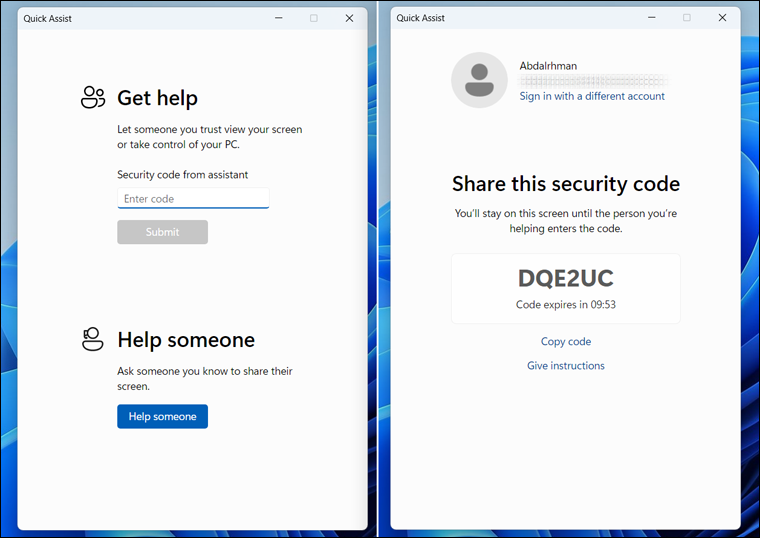Click the disabled maximize button in right window

[687, 17]
